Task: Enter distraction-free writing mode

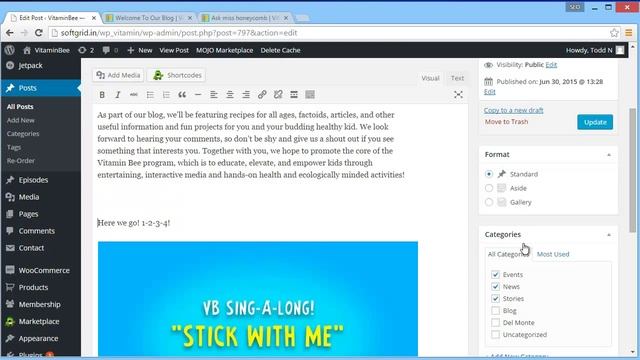Action: click(x=458, y=95)
